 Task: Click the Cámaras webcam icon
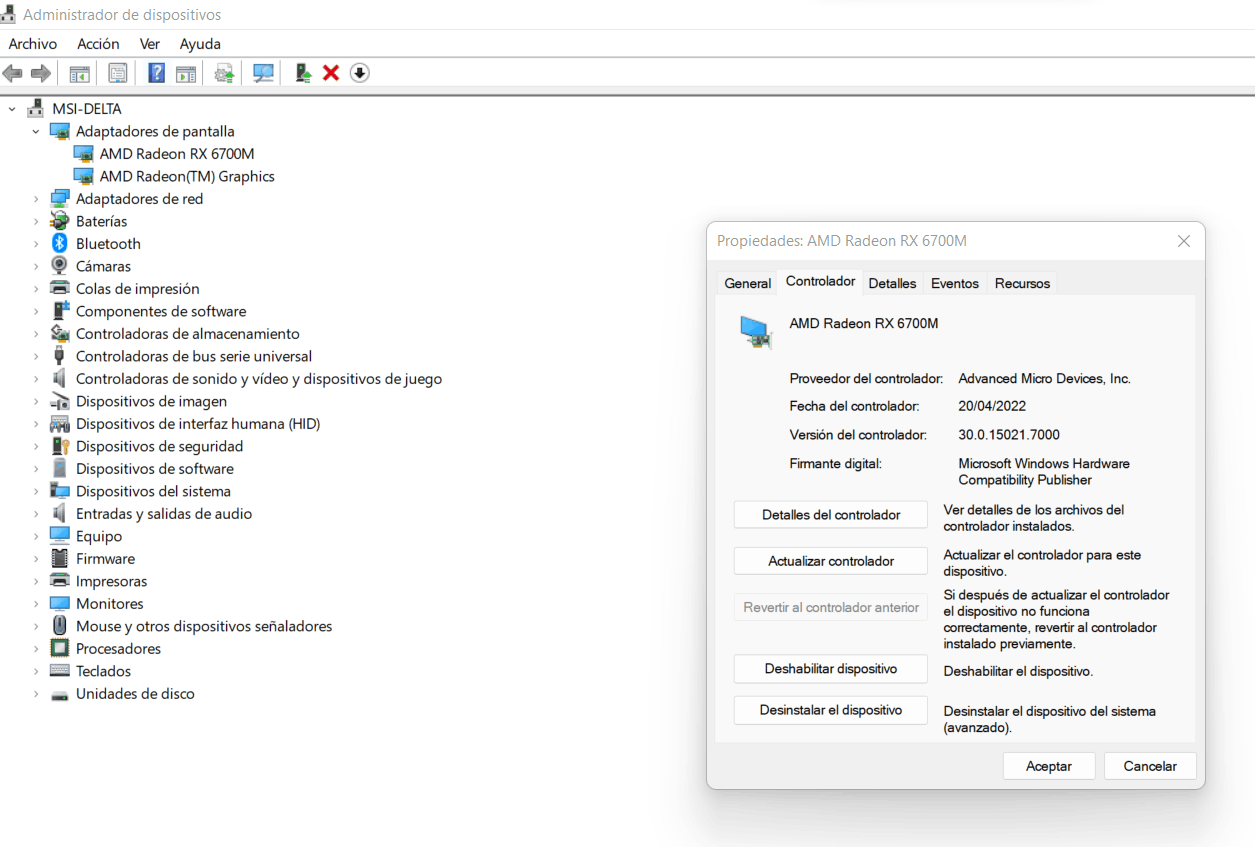point(60,266)
